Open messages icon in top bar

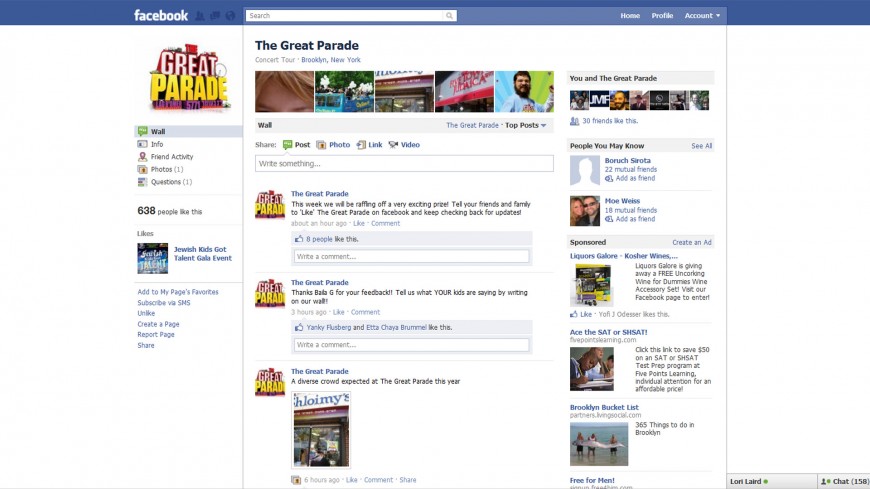coord(215,16)
